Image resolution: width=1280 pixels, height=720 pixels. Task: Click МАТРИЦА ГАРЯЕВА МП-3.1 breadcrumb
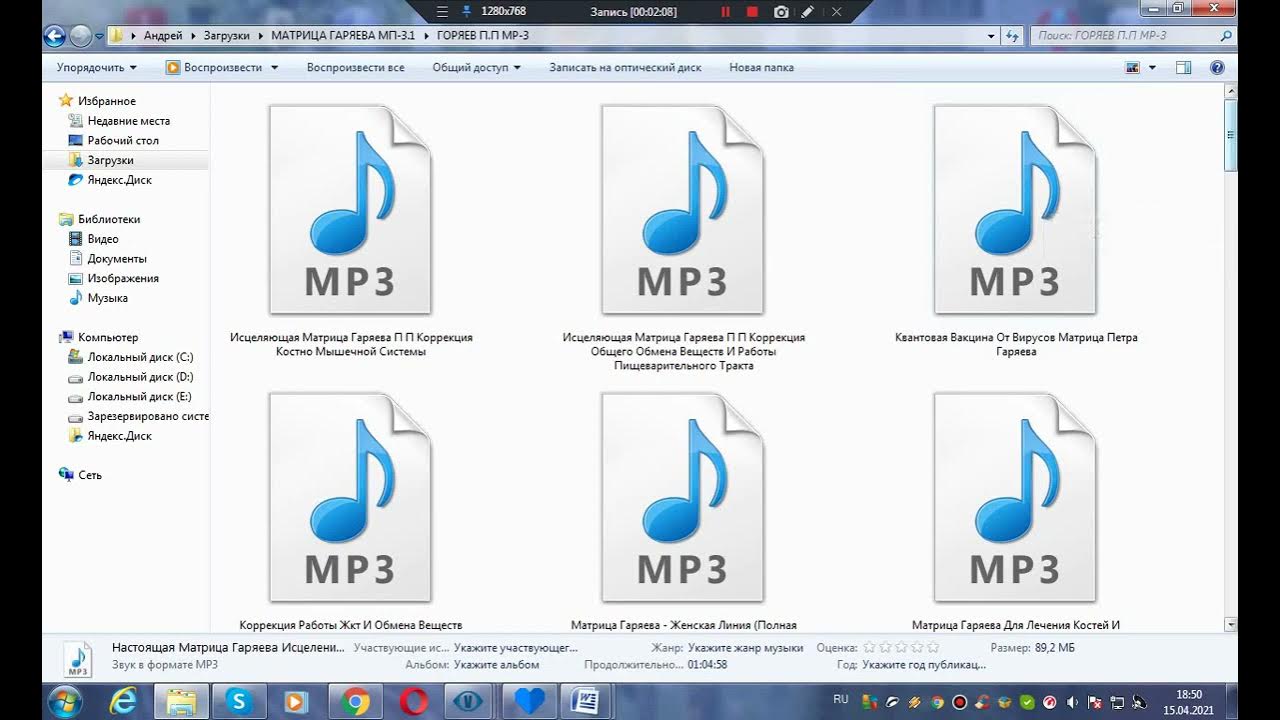(343, 36)
